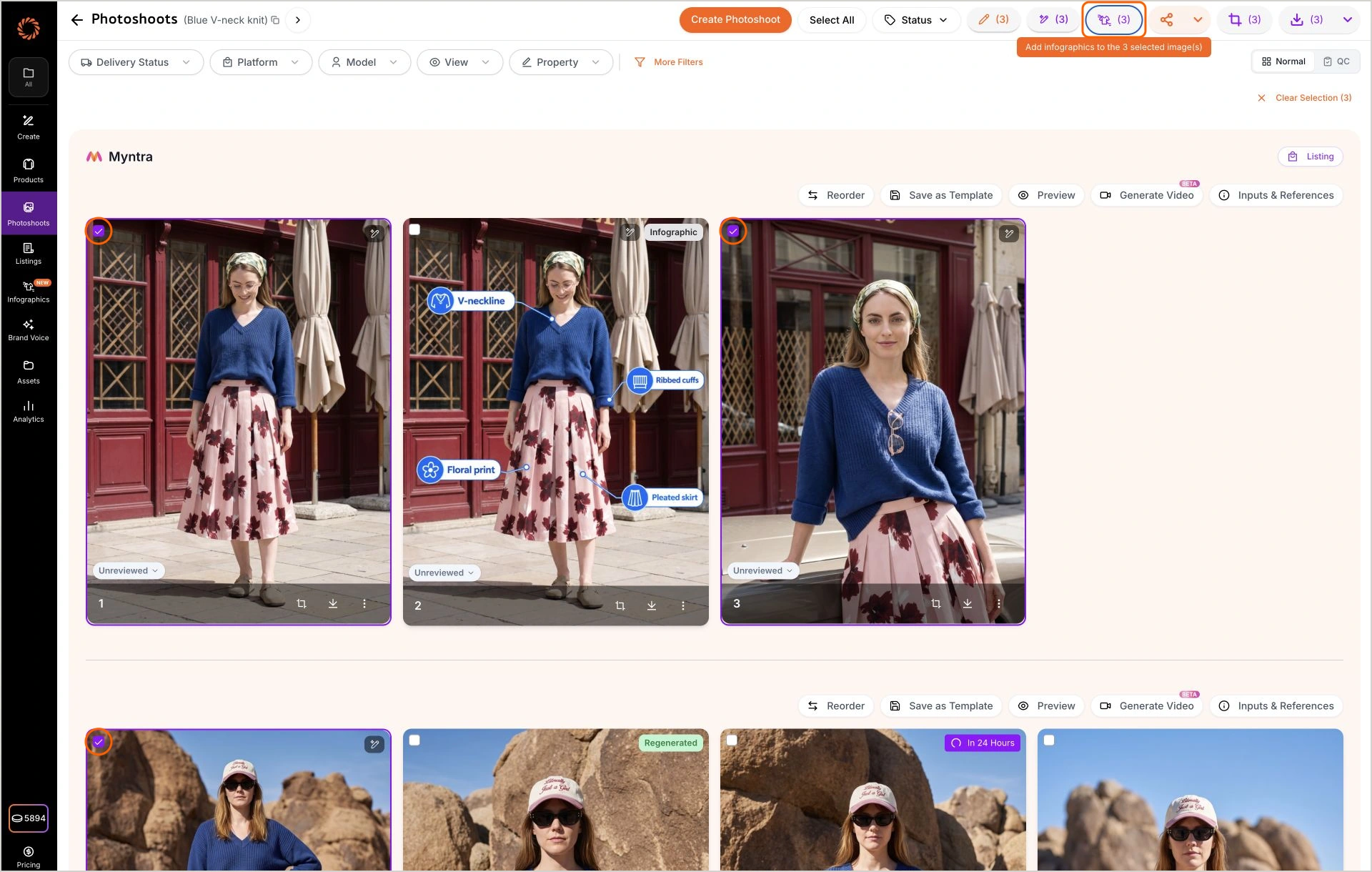
Task: Click Generate Video in the Myntra row
Action: [x=1147, y=195]
